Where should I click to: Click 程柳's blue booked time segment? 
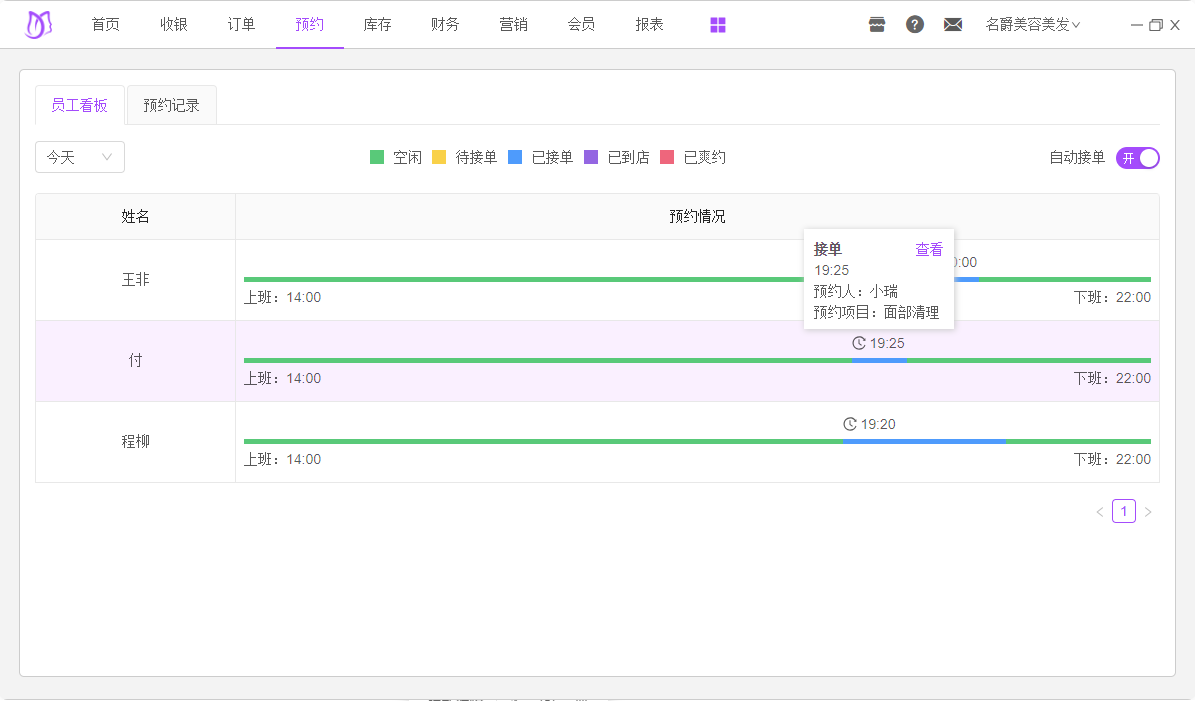click(x=924, y=441)
